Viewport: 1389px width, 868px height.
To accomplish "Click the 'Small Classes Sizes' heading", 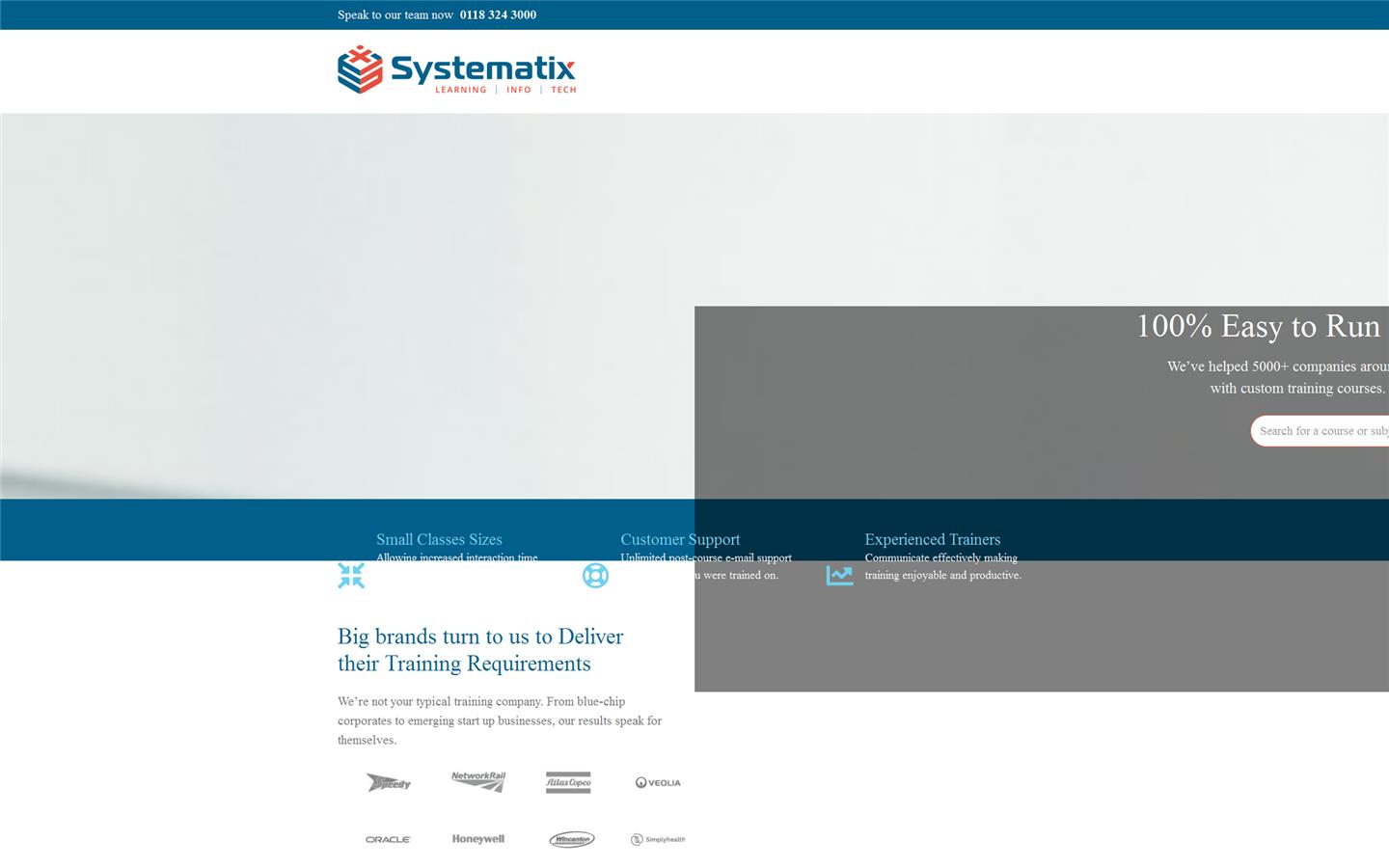I will tap(439, 539).
